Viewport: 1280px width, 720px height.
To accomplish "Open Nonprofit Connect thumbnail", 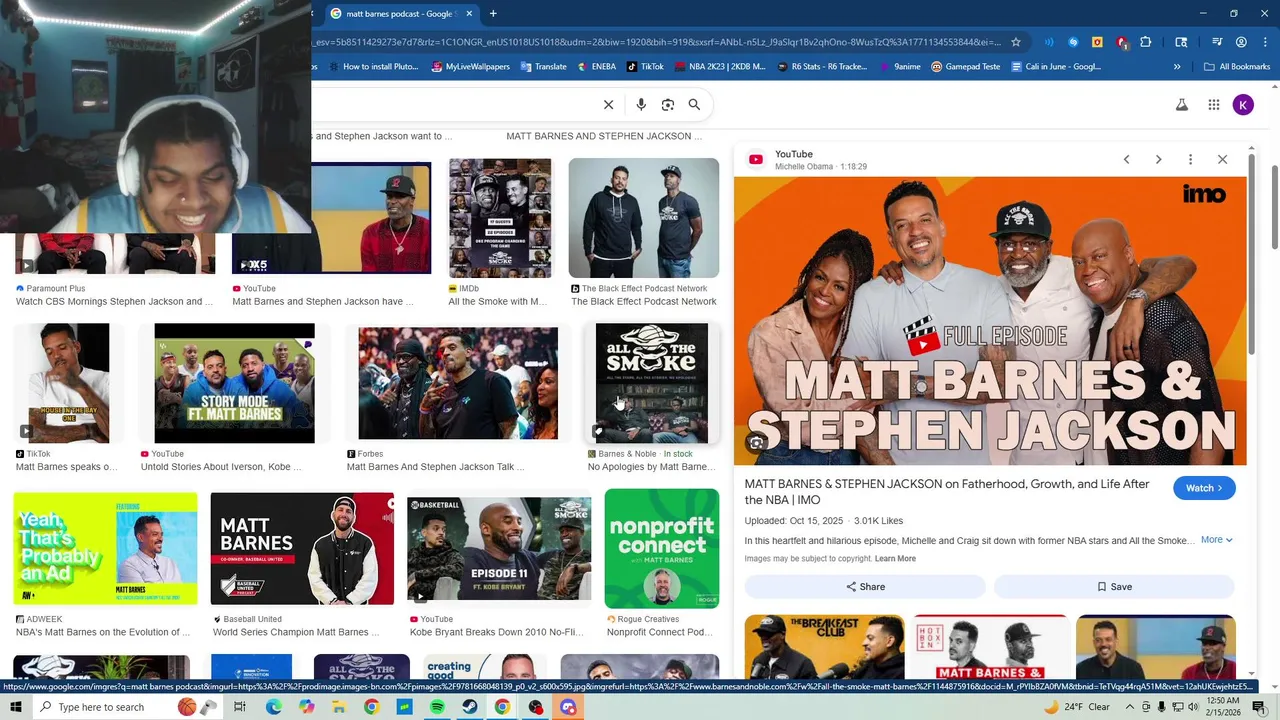I will coord(662,548).
